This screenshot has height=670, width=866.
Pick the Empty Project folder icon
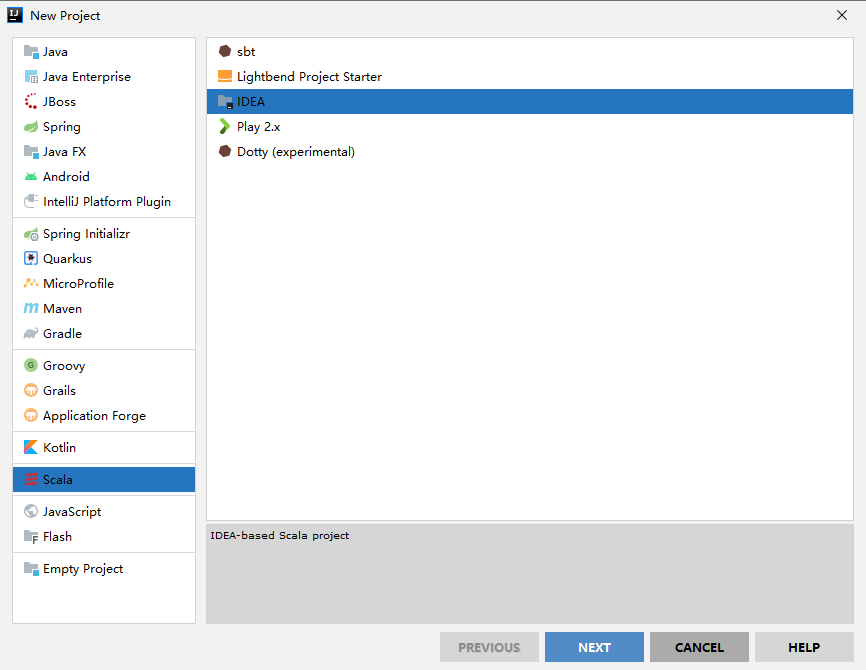point(31,568)
